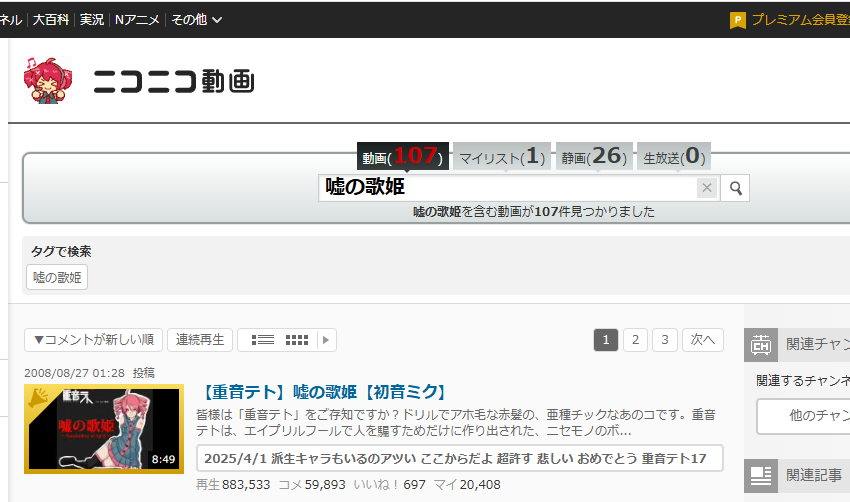Click the コメ 59,893 comment count
Viewport: 850px width, 502px height.
(312, 485)
